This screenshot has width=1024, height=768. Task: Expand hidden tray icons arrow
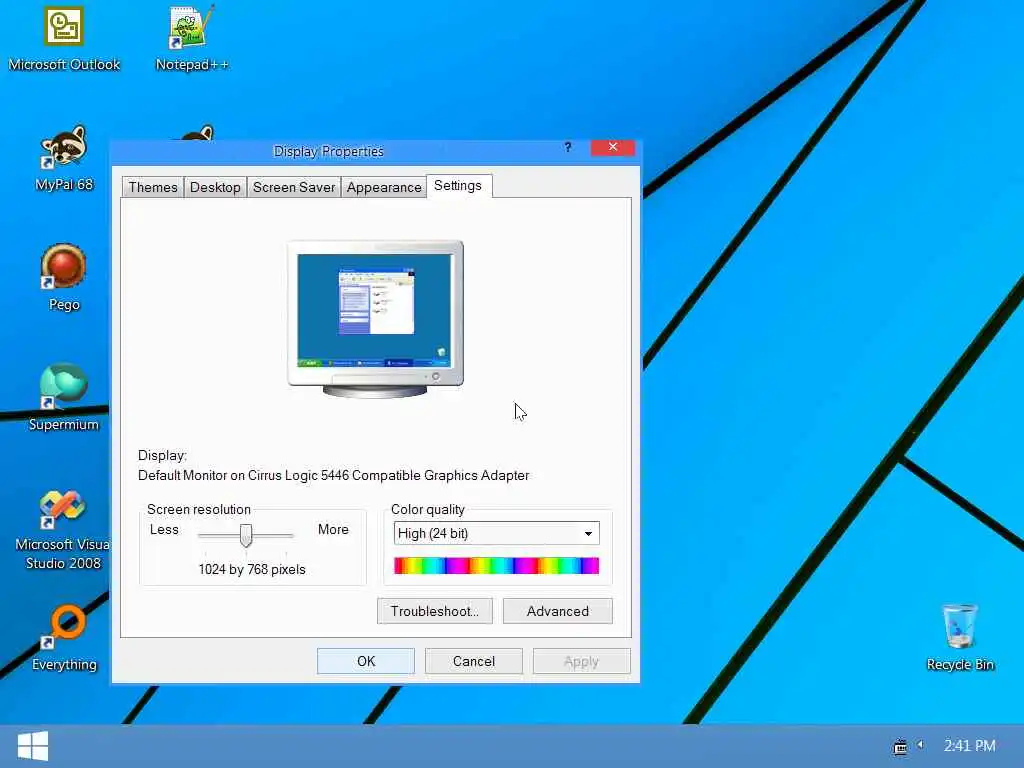coord(920,744)
